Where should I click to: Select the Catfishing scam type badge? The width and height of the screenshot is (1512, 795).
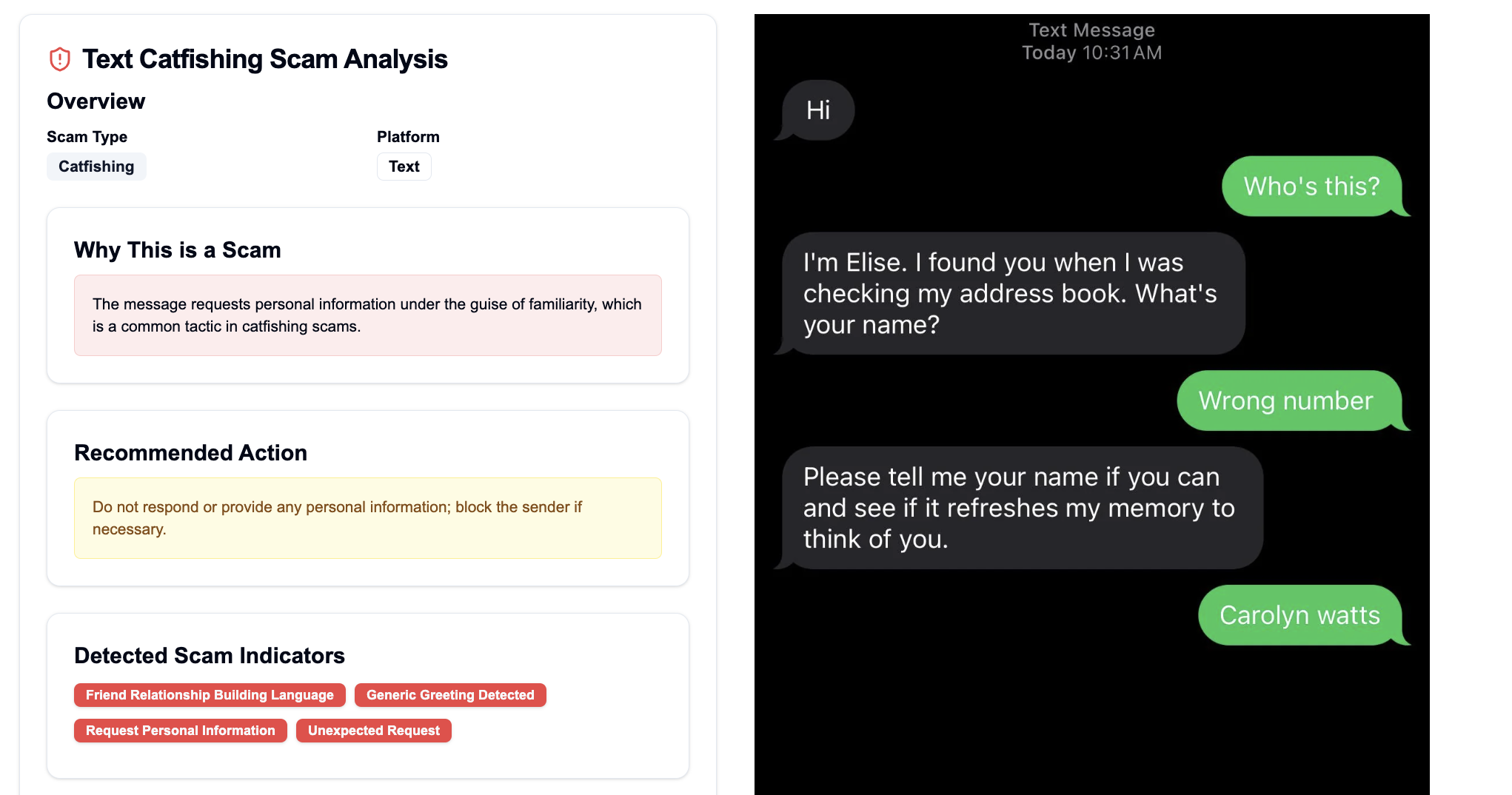[x=96, y=167]
